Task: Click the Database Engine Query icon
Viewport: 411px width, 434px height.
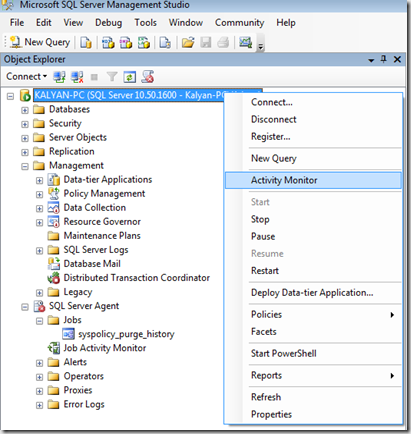Action: pyautogui.click(x=86, y=43)
